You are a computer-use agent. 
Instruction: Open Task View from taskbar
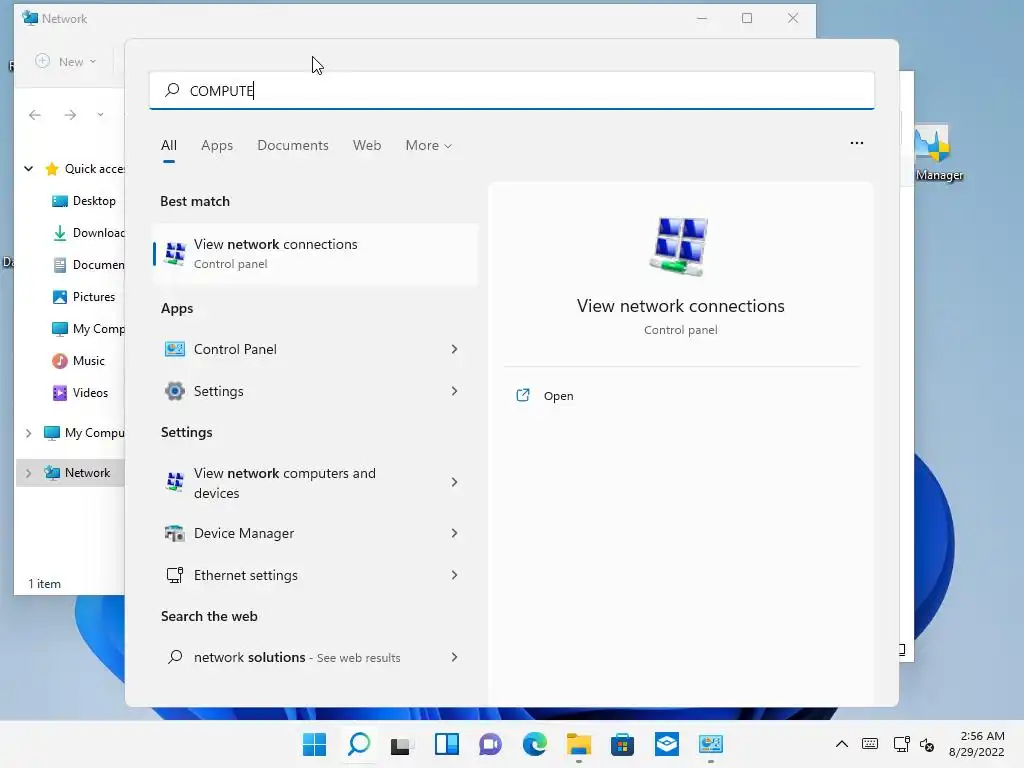click(402, 744)
